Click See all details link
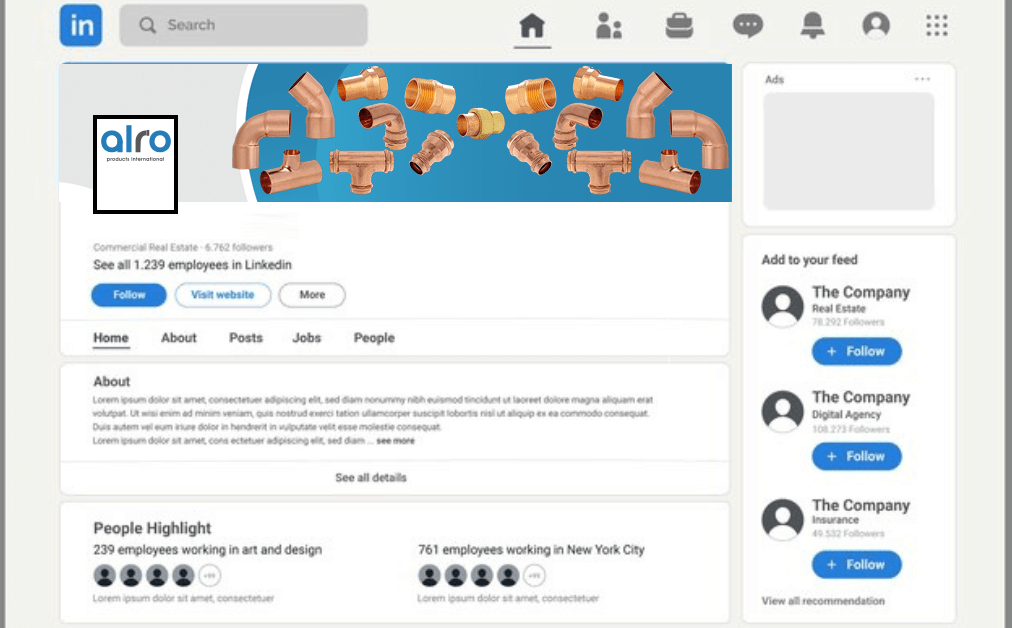Screen dimensions: 1012x628 [370, 478]
